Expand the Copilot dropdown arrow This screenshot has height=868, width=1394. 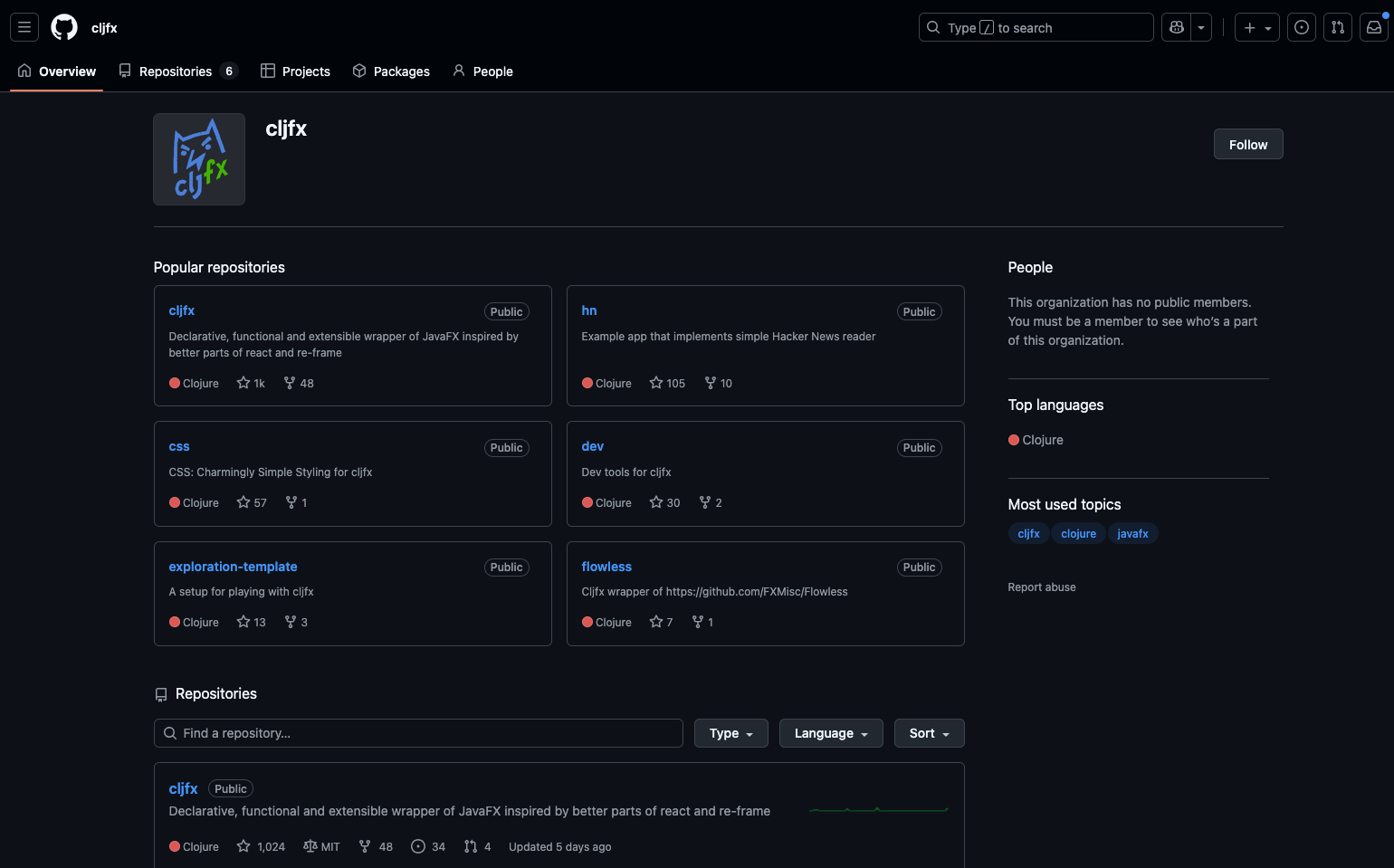[x=1201, y=28]
